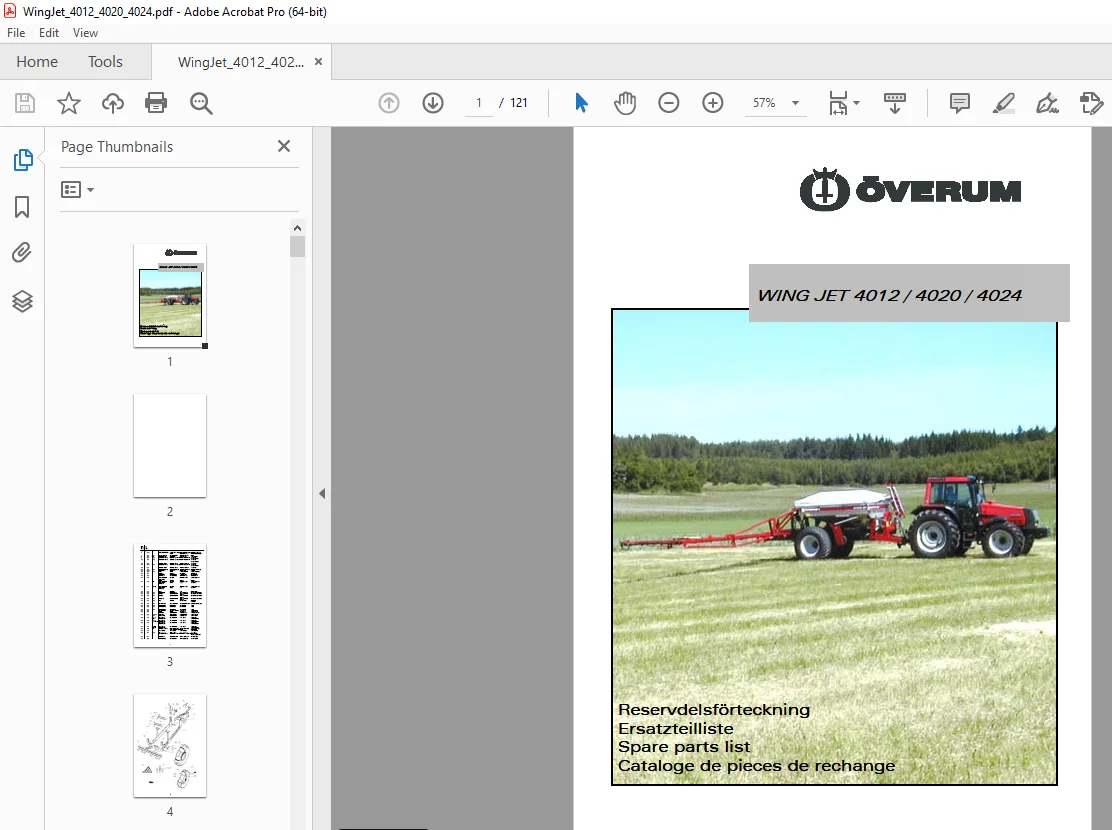Click the Print file icon
The height and width of the screenshot is (830, 1112).
(x=156, y=104)
